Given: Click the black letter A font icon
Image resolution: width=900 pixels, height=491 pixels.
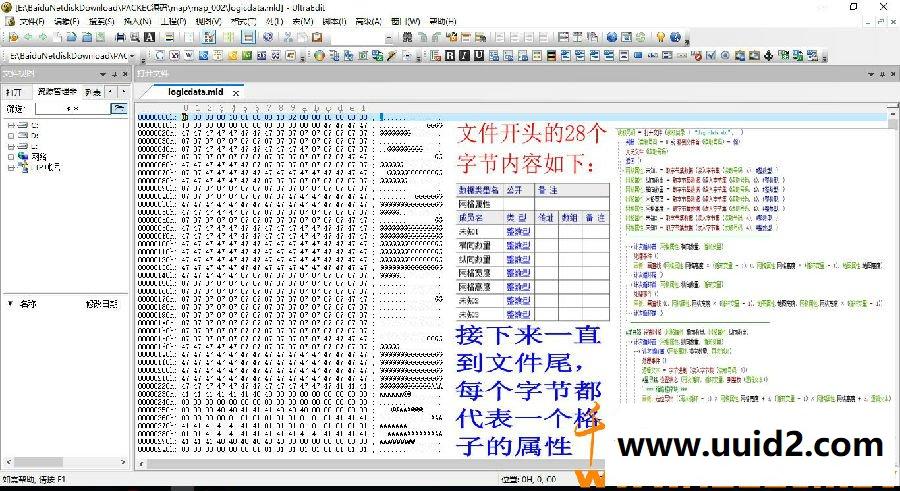Looking at the screenshot, I should click(149, 37).
